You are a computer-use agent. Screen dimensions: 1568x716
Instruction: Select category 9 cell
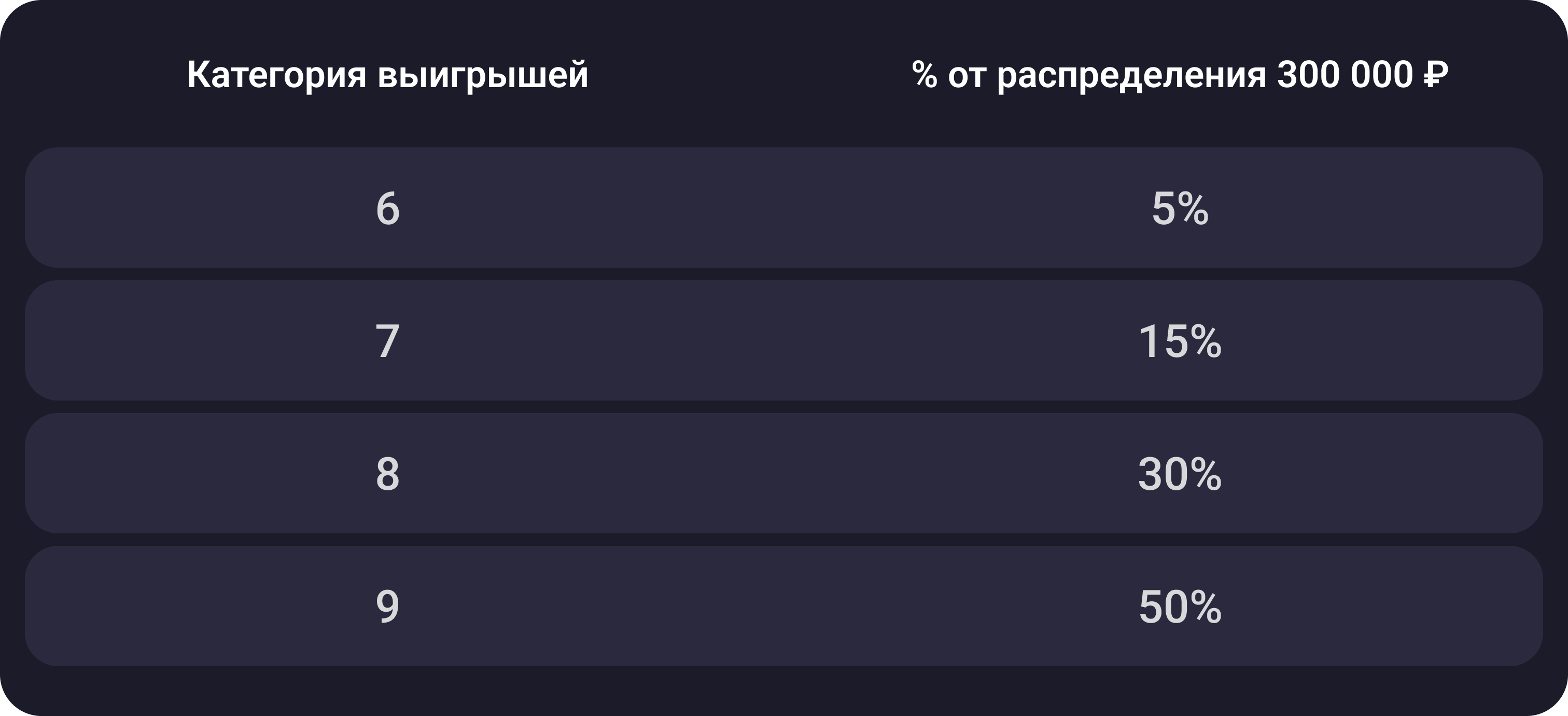[388, 607]
